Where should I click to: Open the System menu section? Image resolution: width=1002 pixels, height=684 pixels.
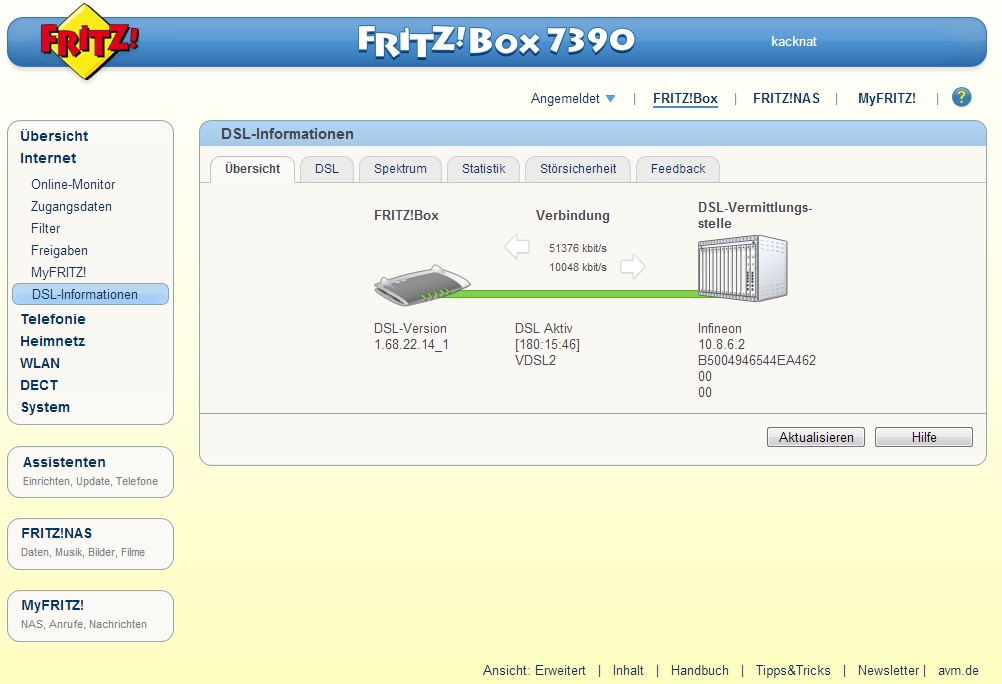45,407
